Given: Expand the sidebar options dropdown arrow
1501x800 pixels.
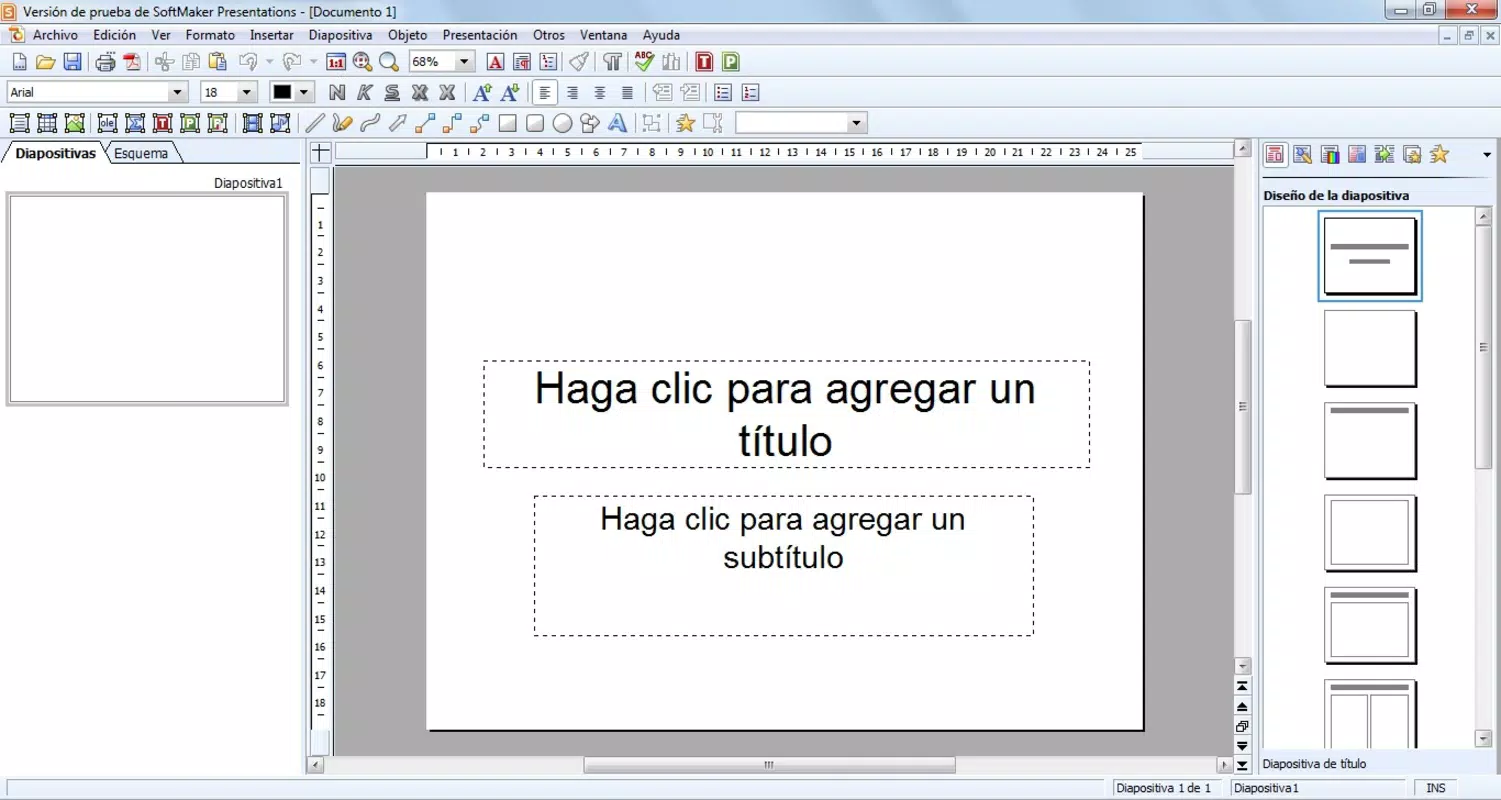Looking at the screenshot, I should click(x=1487, y=155).
